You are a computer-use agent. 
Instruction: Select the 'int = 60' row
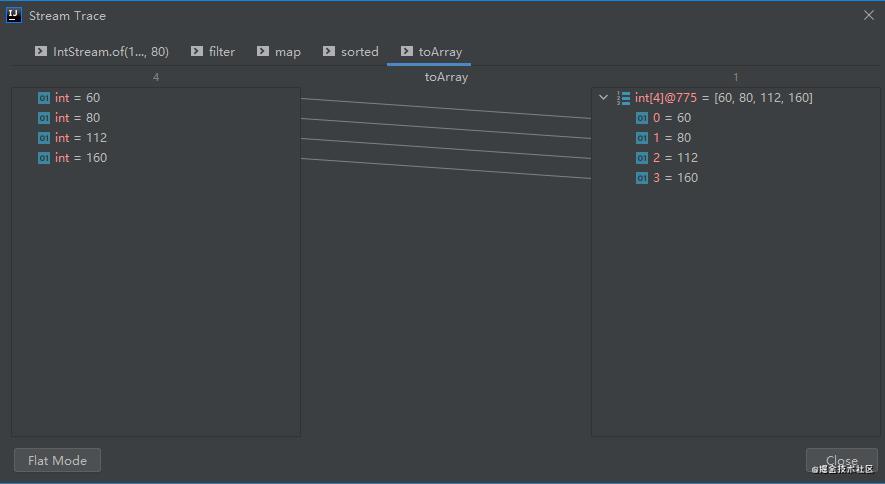(x=156, y=98)
